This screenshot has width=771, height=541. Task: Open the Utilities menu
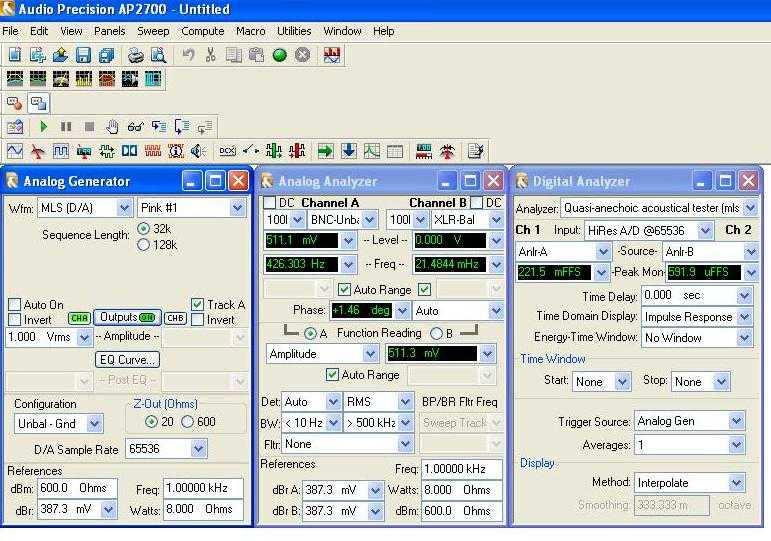tap(294, 31)
